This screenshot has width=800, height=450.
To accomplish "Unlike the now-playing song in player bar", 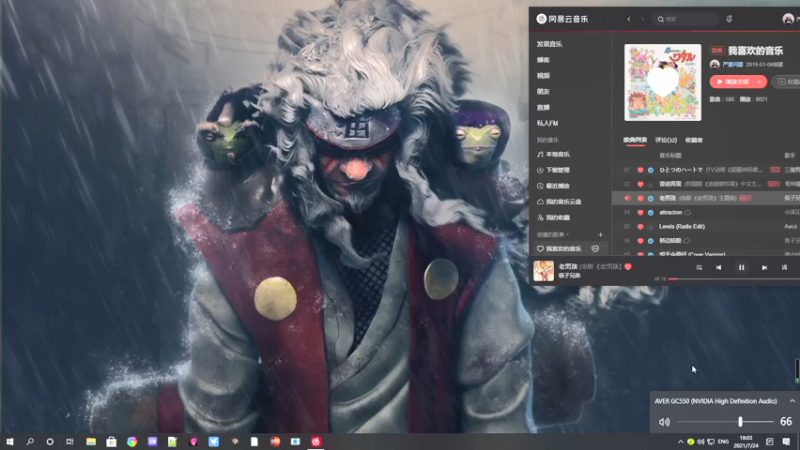I will pyautogui.click(x=628, y=266).
